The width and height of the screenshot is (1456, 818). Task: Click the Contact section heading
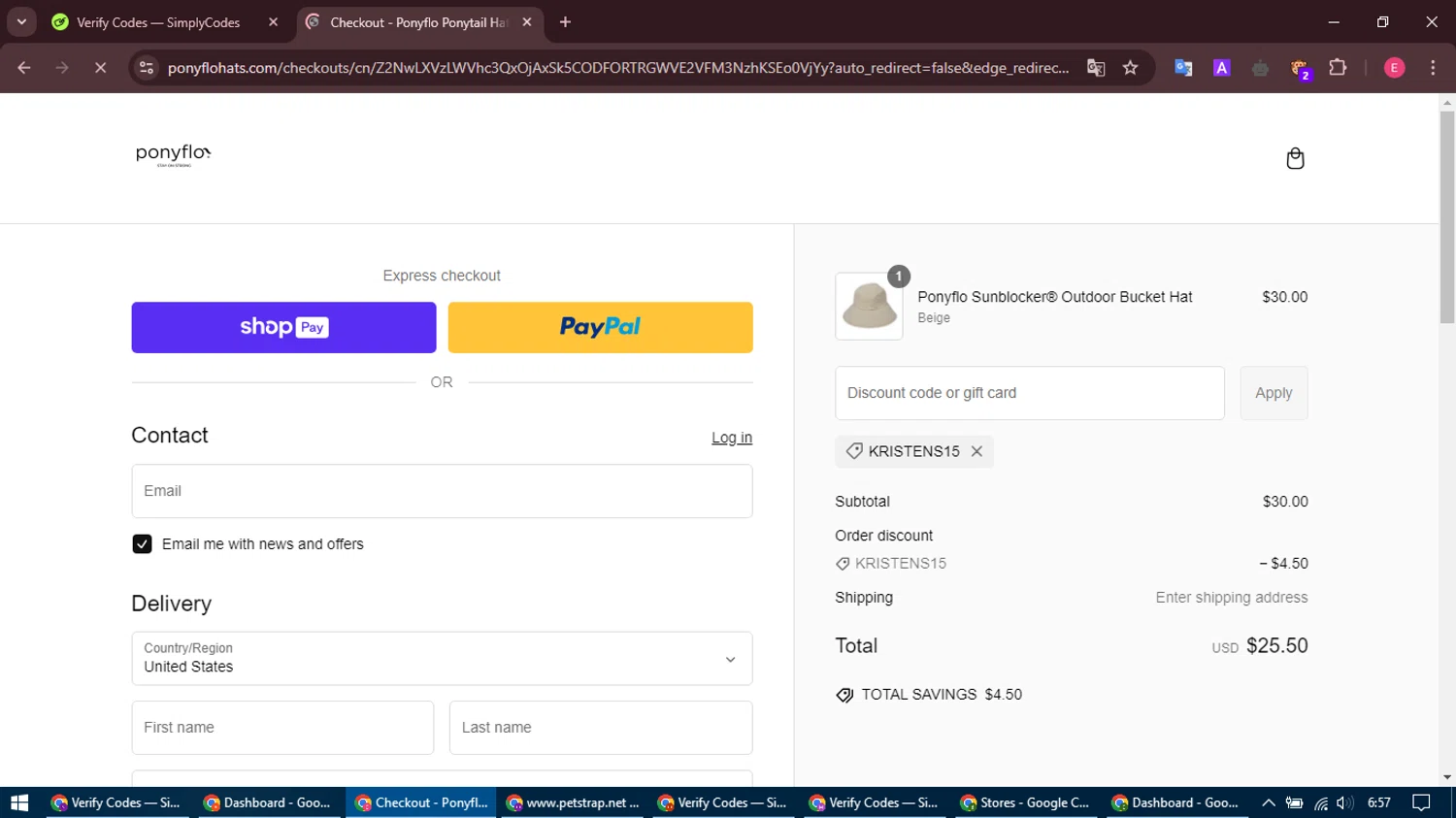pos(170,436)
